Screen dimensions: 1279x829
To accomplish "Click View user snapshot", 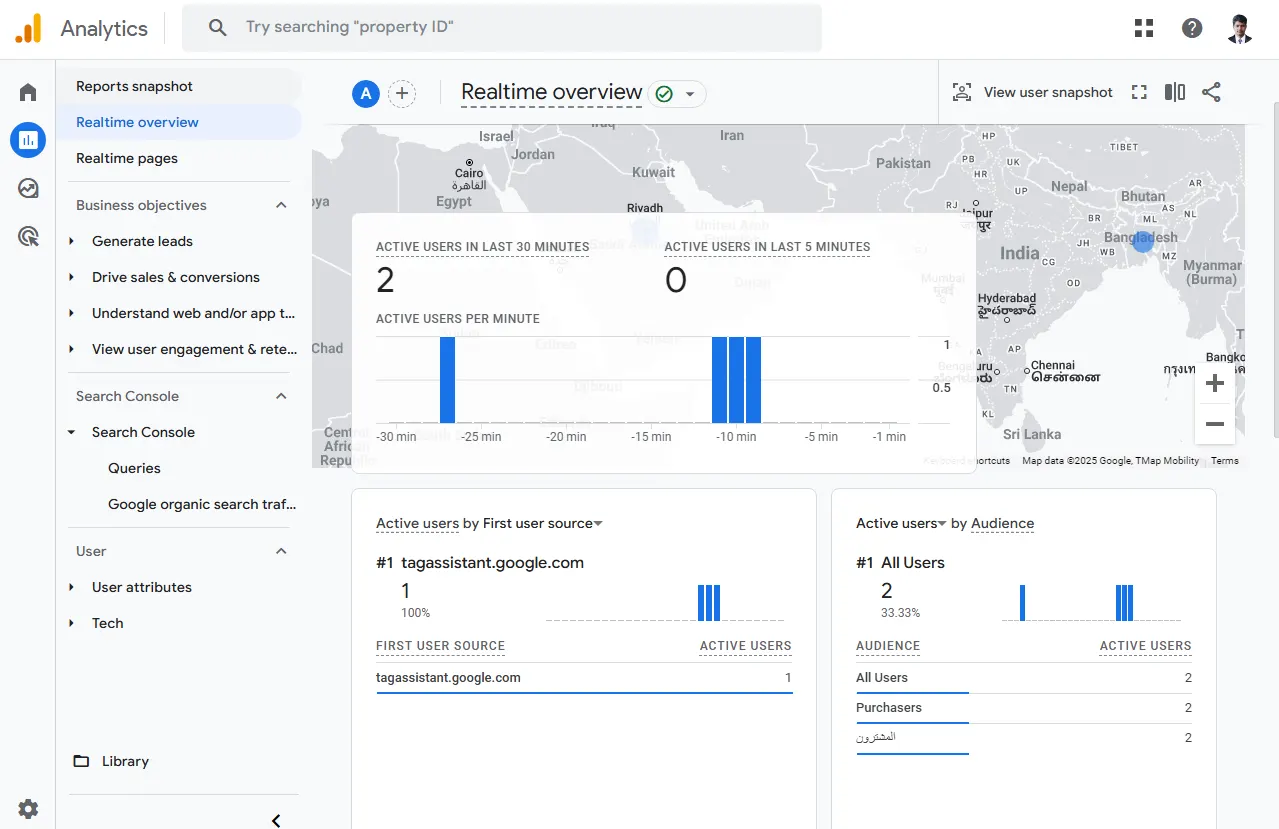I will coord(1032,92).
